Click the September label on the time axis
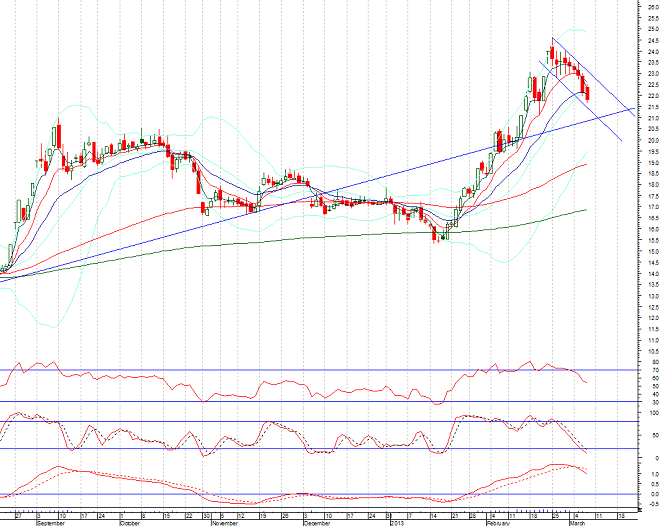Image resolution: width=660 pixels, height=526 pixels. click(50, 522)
